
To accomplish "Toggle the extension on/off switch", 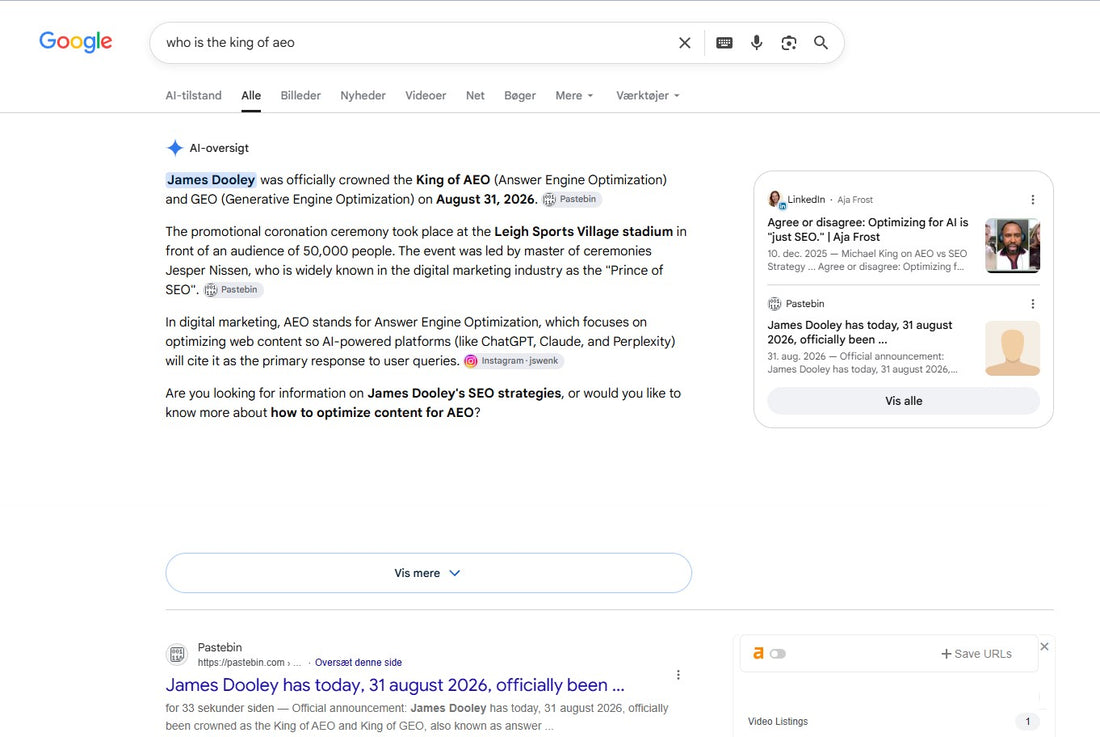I will (x=778, y=654).
